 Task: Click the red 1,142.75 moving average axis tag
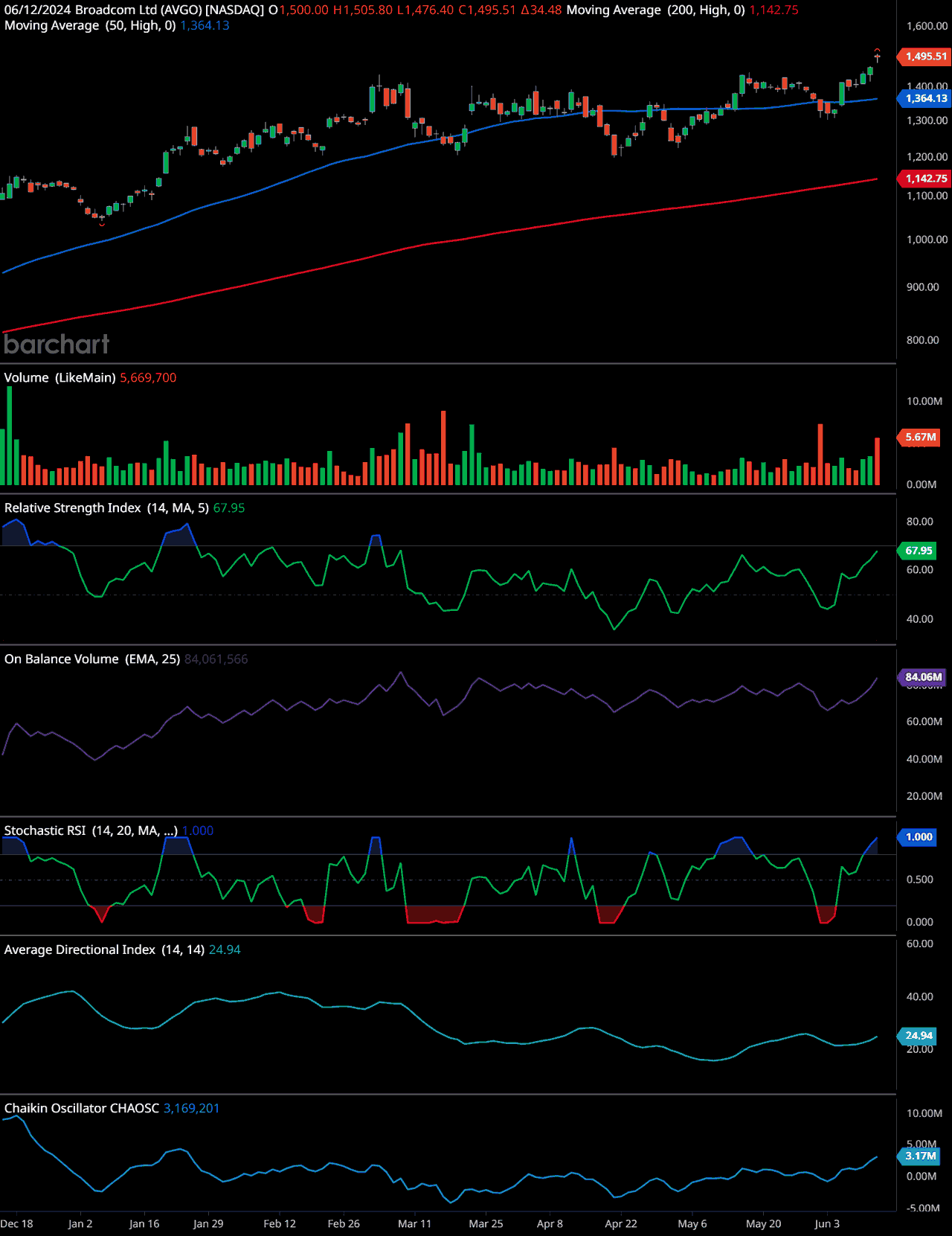tap(925, 179)
